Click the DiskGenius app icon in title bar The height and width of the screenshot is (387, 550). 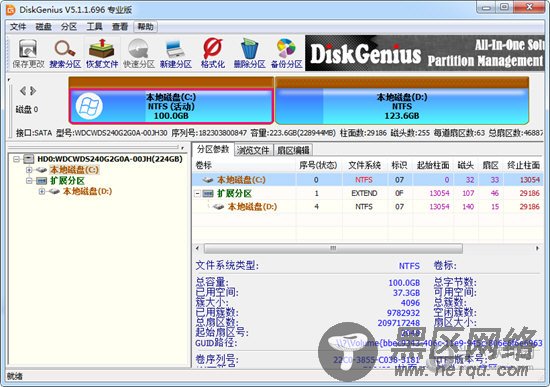pyautogui.click(x=11, y=9)
